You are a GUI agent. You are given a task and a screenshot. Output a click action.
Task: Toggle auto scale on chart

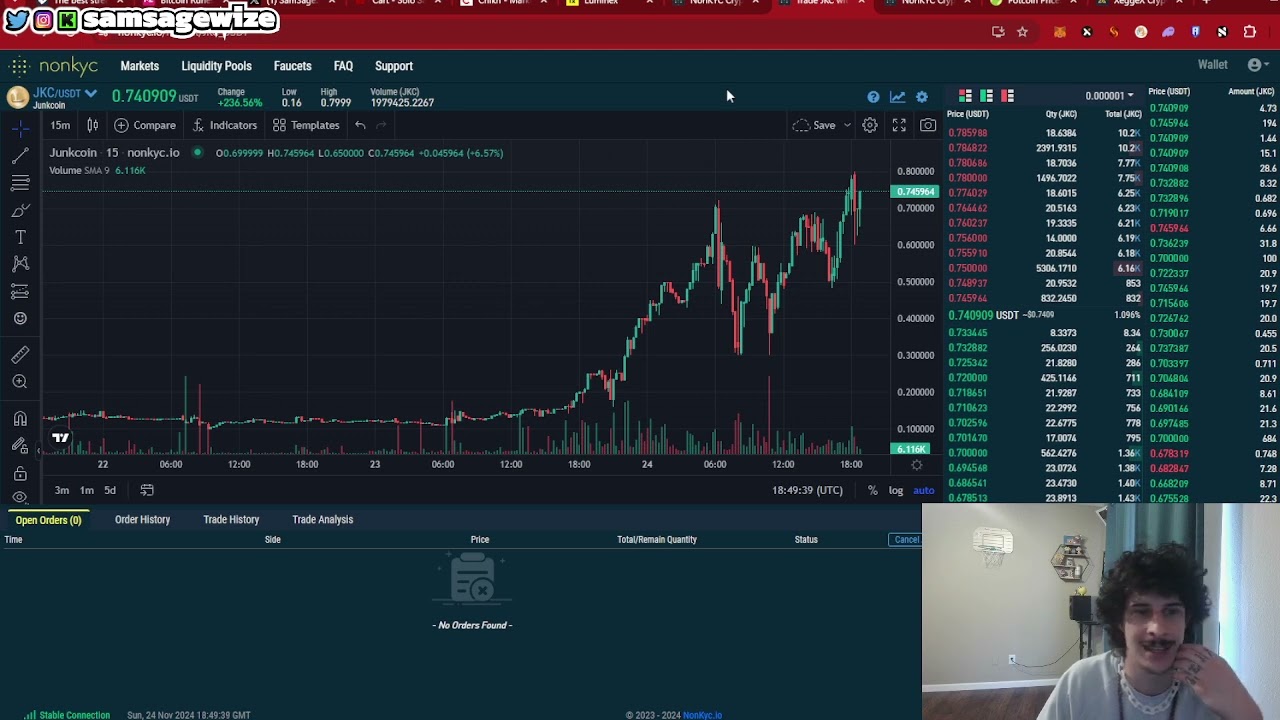coord(924,490)
